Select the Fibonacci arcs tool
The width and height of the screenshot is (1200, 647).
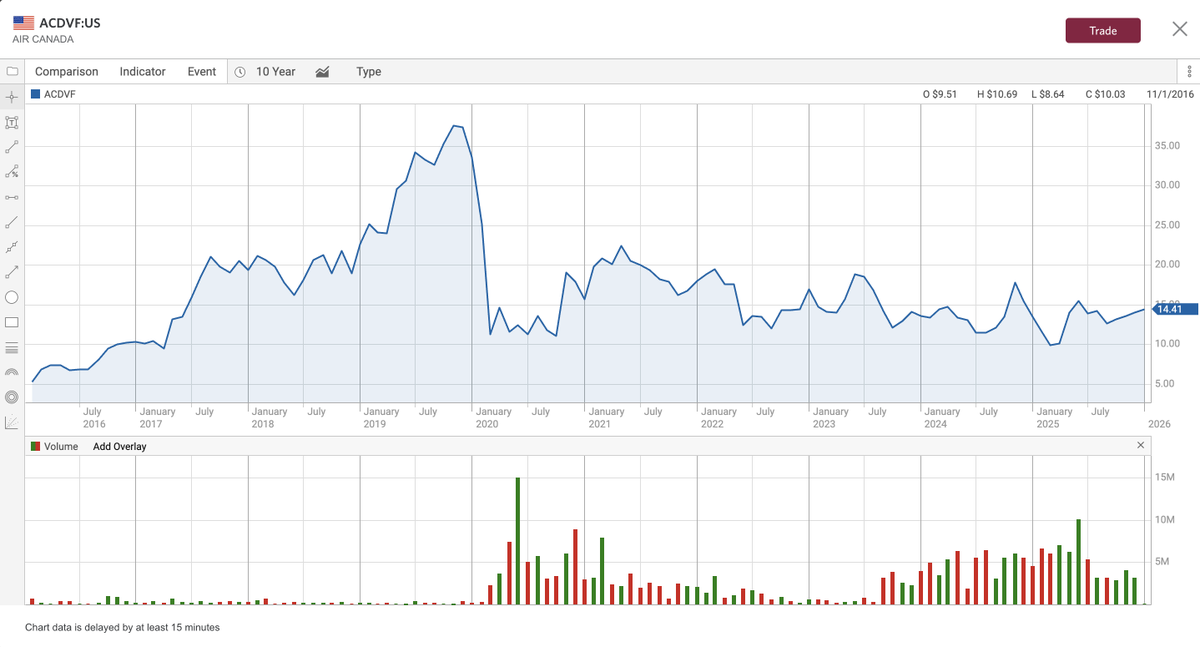point(12,372)
